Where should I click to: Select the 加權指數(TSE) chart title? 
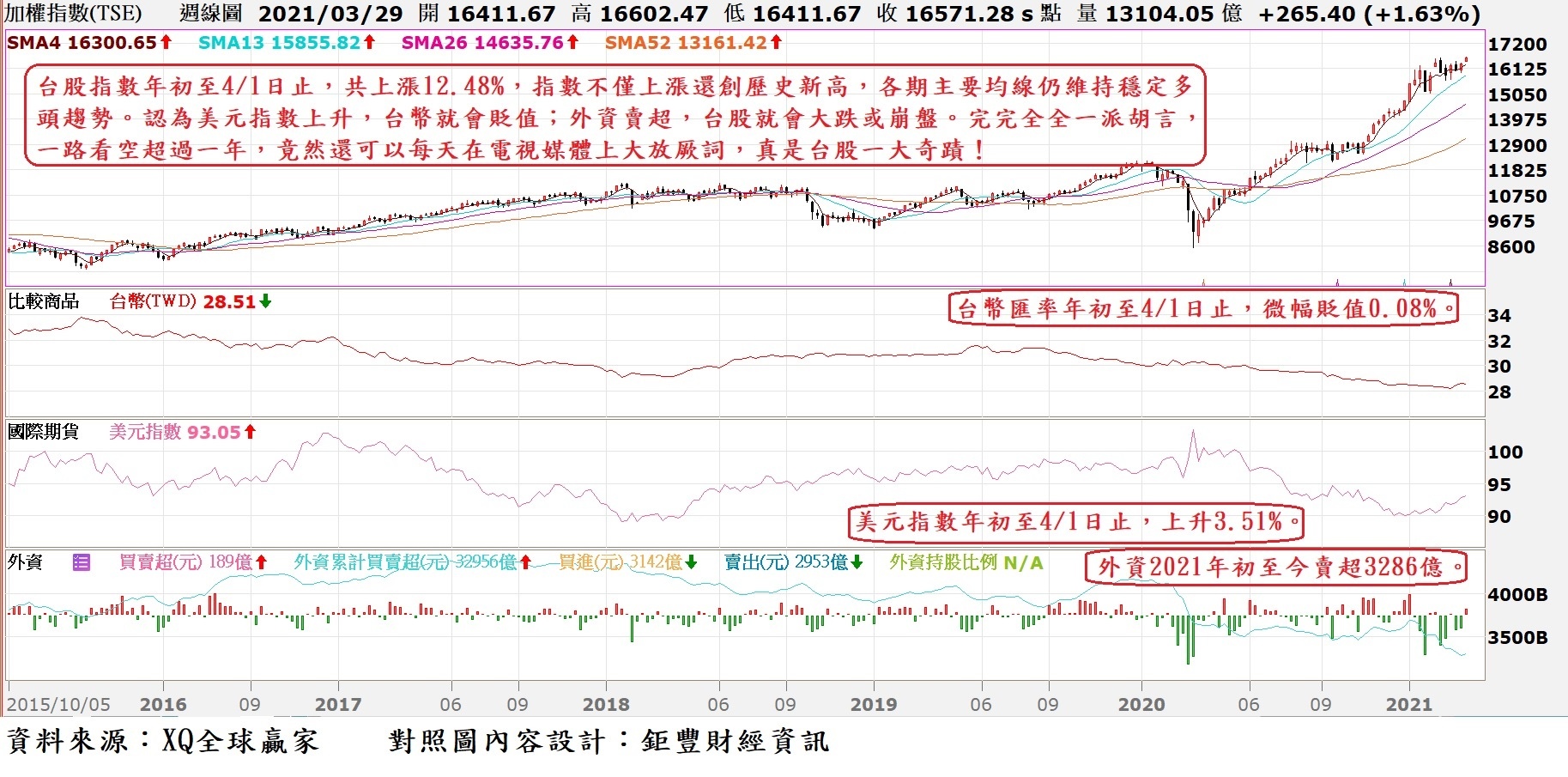(74, 14)
